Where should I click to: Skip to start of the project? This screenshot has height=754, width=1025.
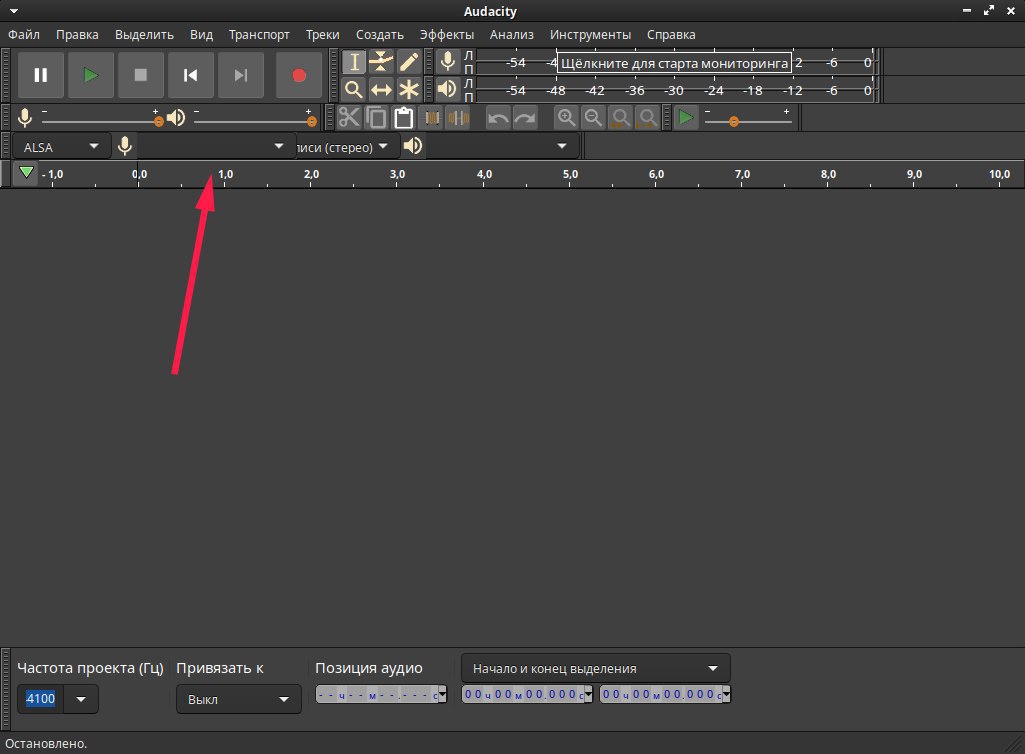point(191,75)
